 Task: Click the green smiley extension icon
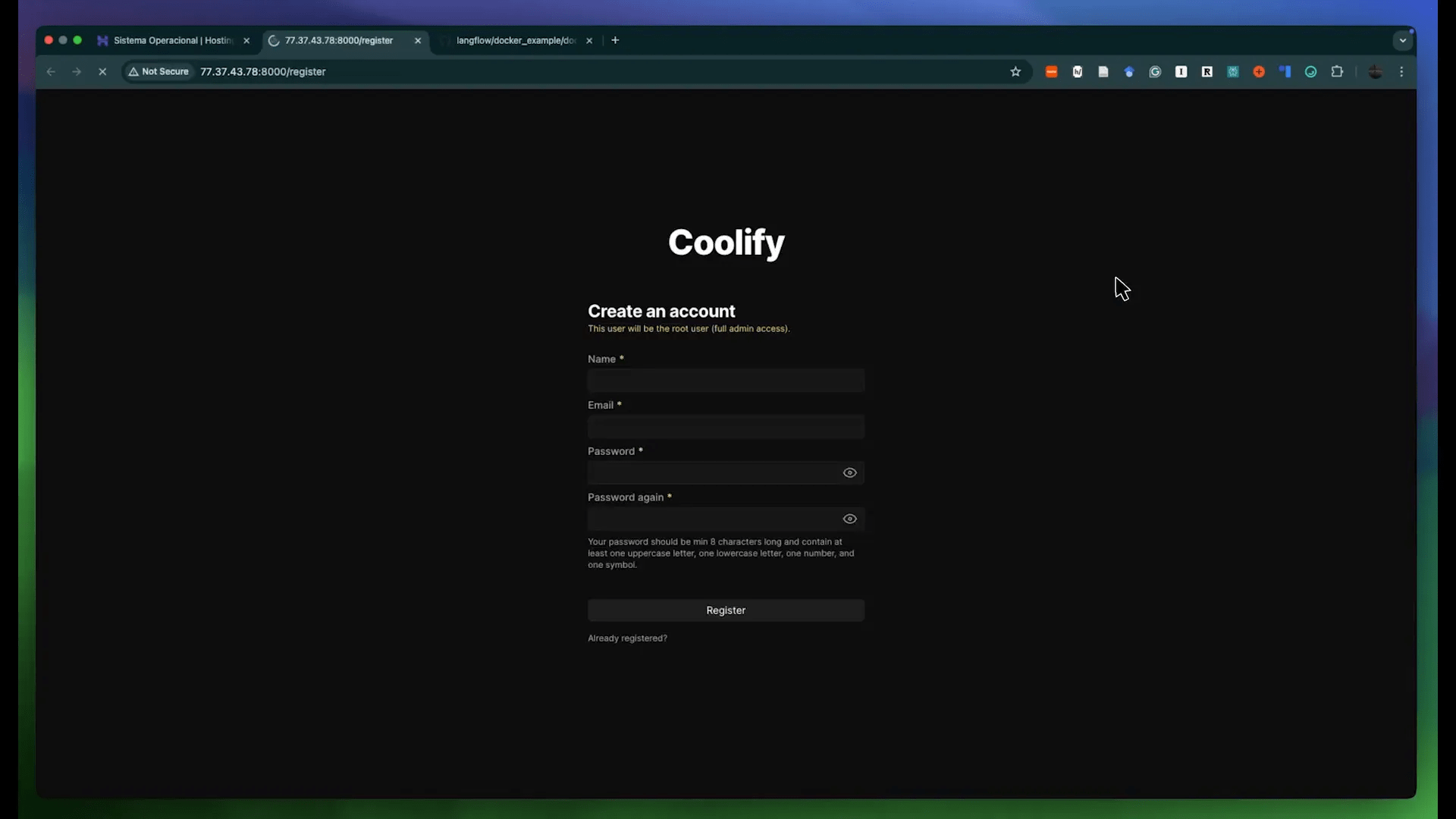(1310, 71)
